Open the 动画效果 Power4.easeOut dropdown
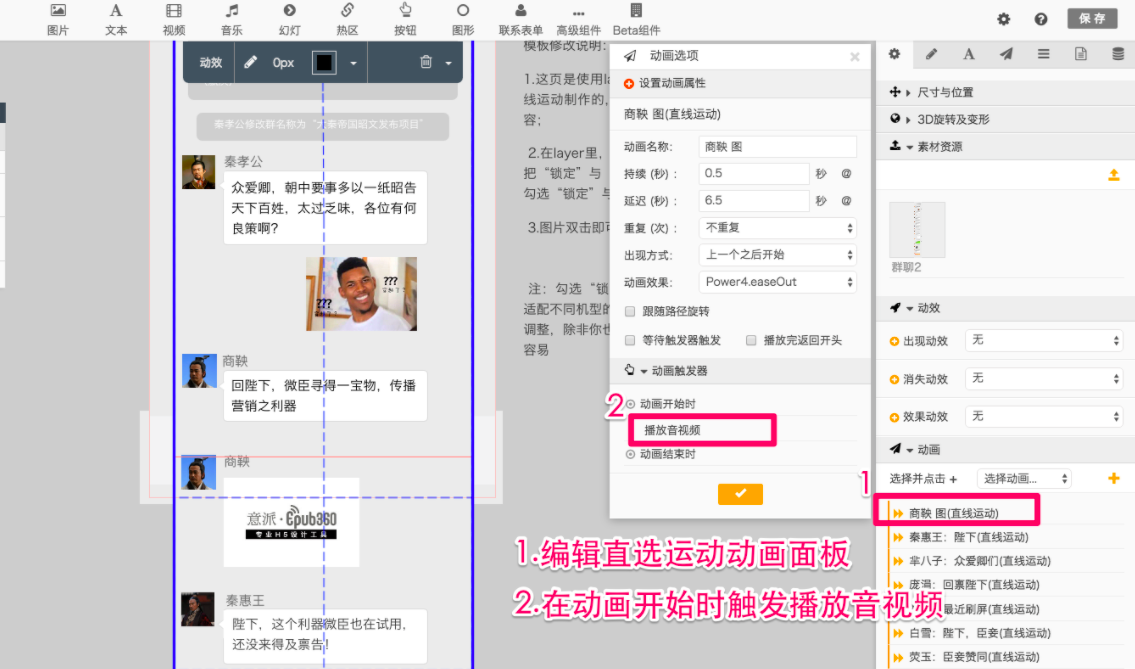 click(777, 282)
